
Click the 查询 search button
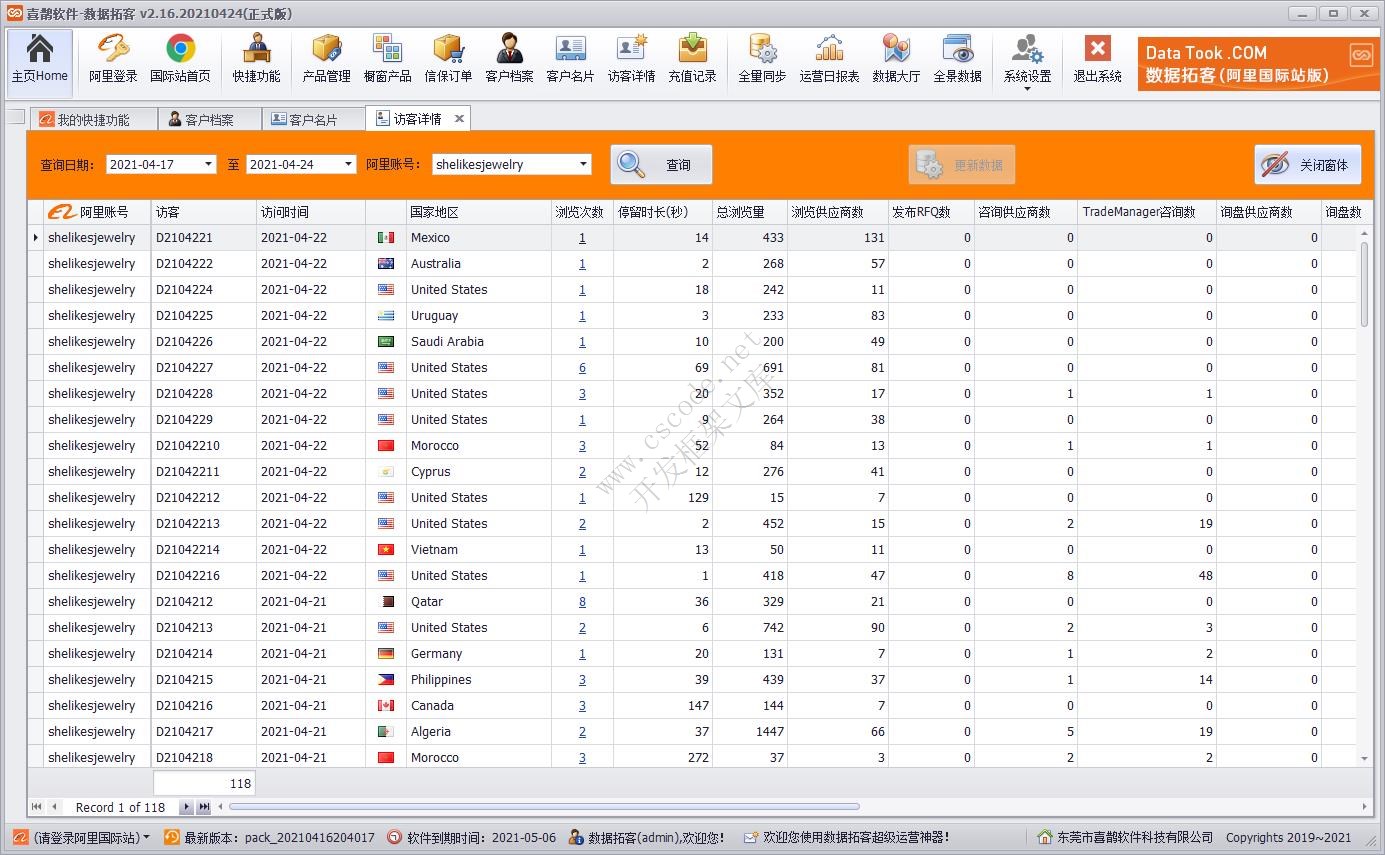[x=661, y=165]
